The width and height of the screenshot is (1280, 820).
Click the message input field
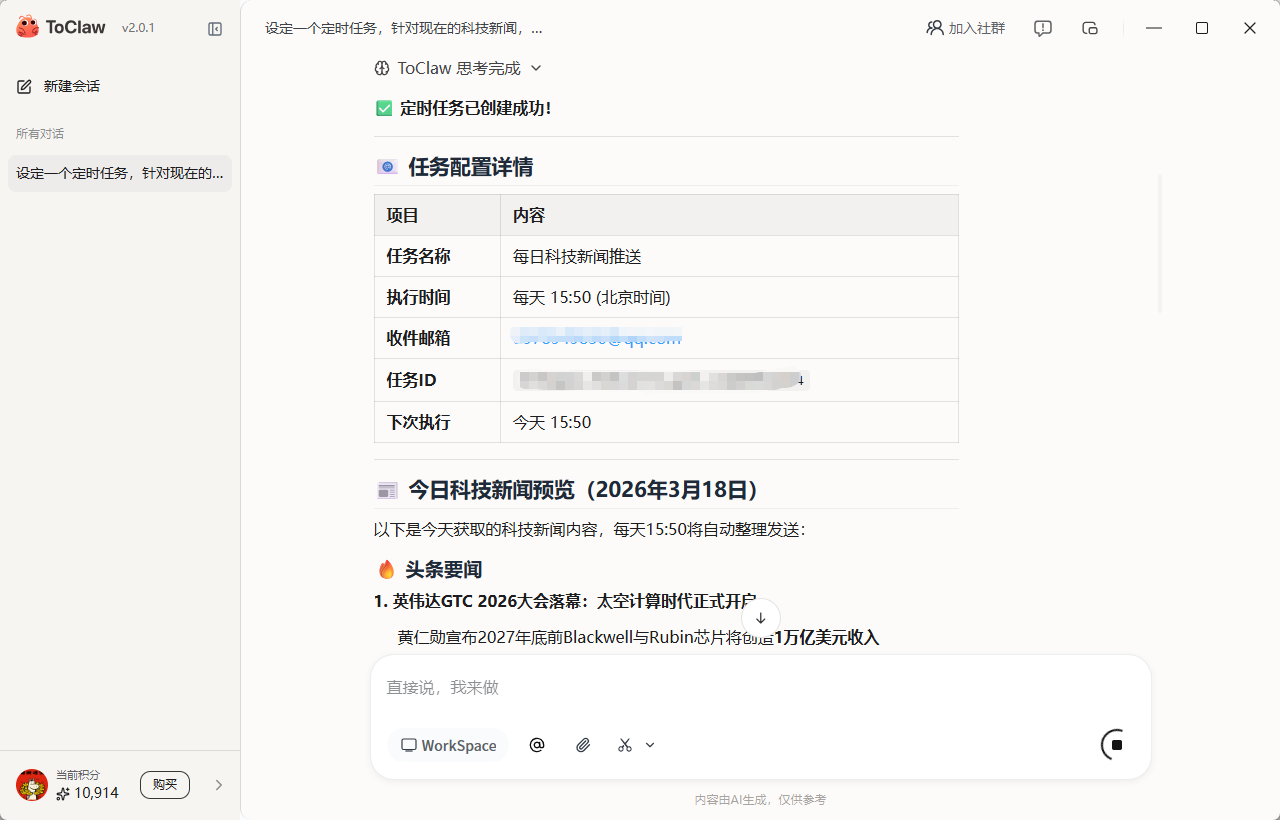pyautogui.click(x=700, y=688)
